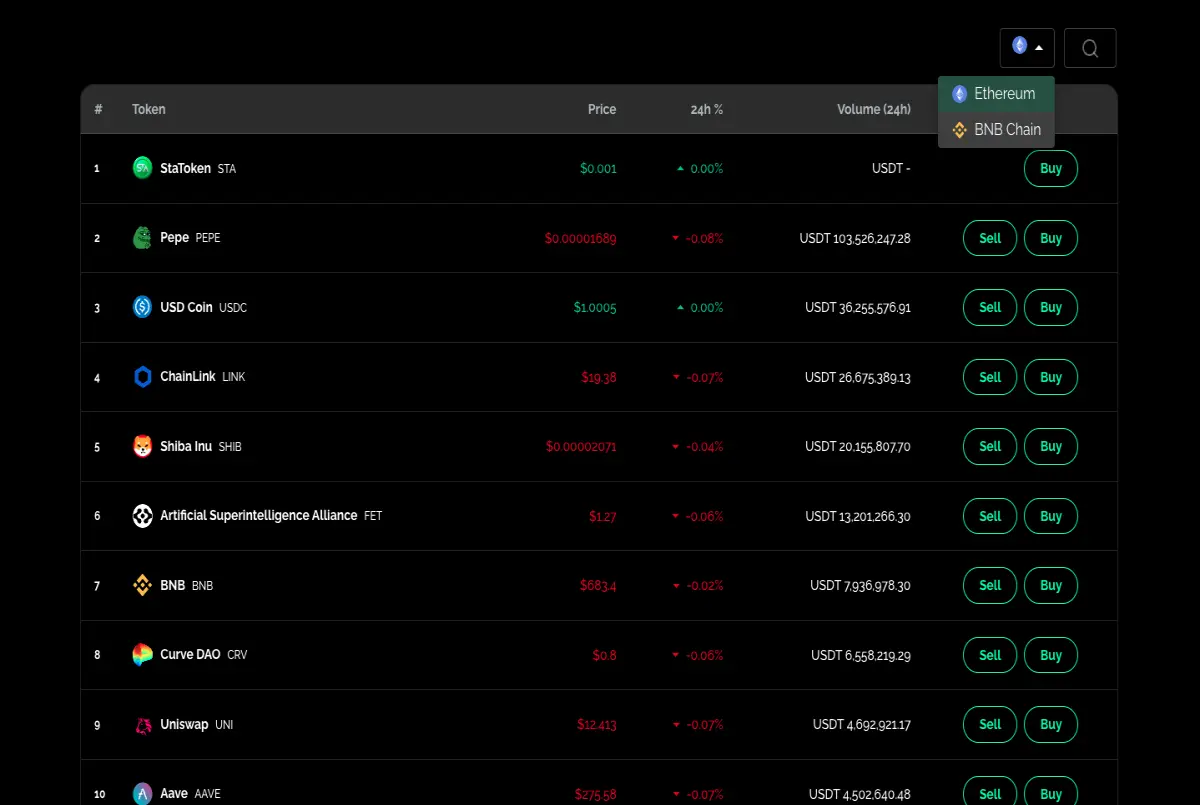Image resolution: width=1200 pixels, height=805 pixels.
Task: Buy BNB token
Action: [x=1051, y=586]
